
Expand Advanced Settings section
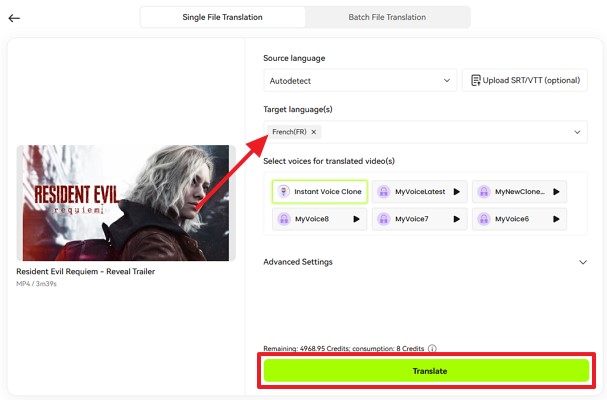coord(425,262)
